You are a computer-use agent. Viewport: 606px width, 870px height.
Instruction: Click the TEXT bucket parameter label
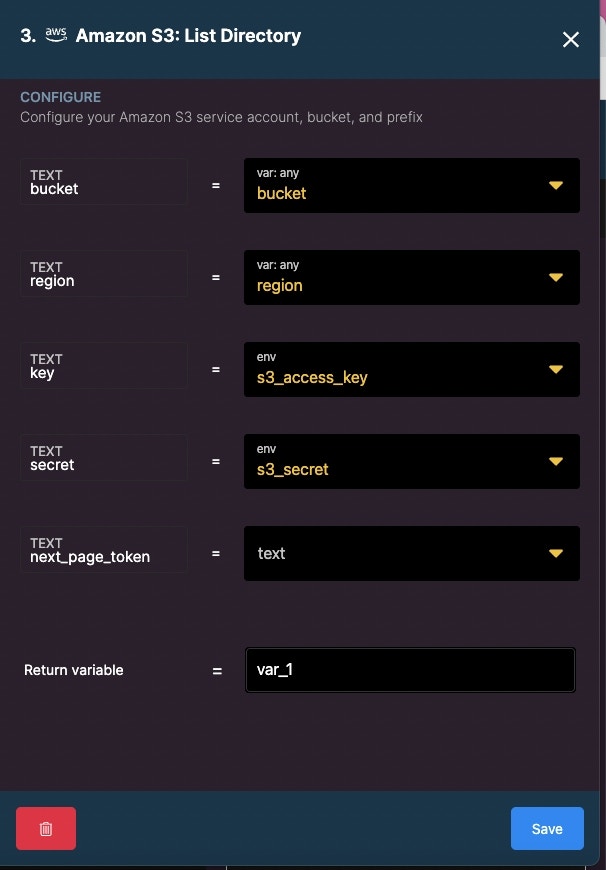[x=104, y=182]
